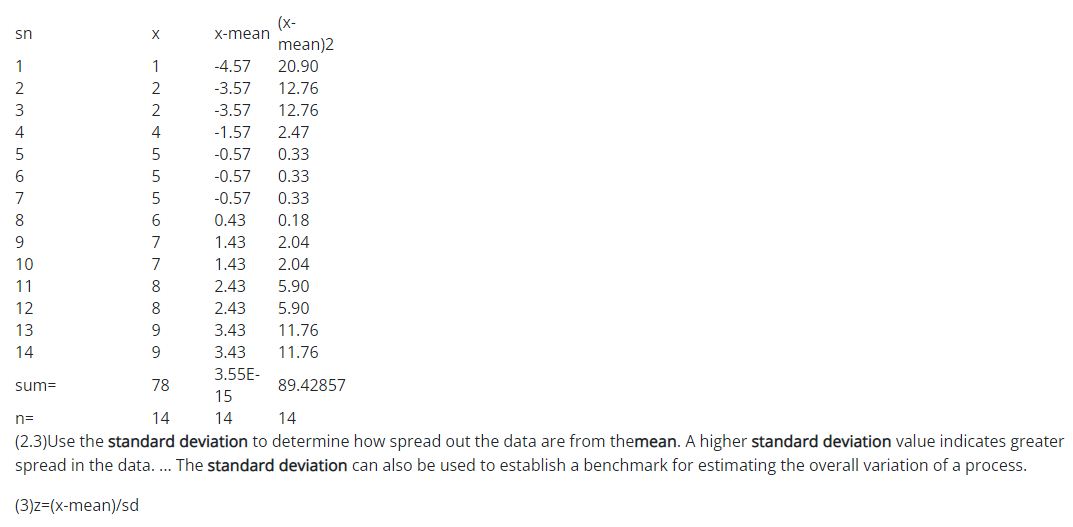Select the 2.47 cell in row 4
The width and height of the screenshot is (1073, 527).
(293, 132)
